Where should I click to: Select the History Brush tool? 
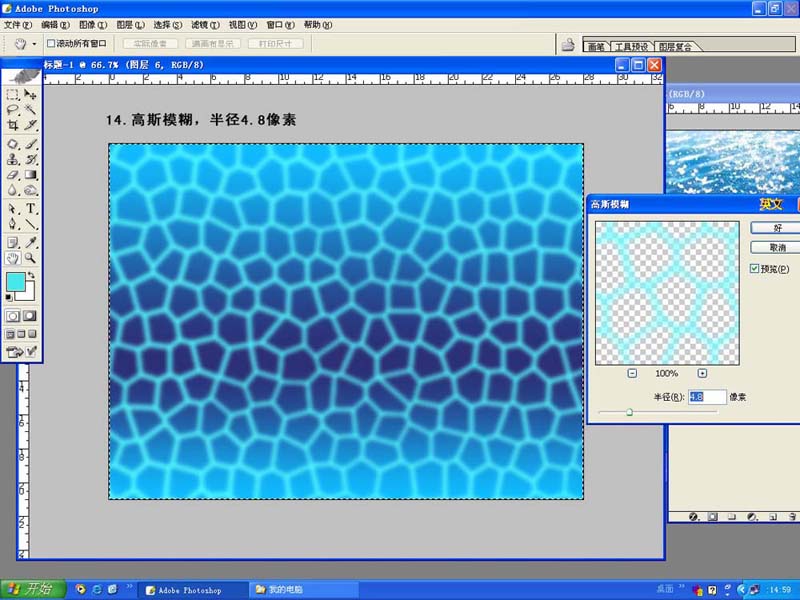(30, 159)
